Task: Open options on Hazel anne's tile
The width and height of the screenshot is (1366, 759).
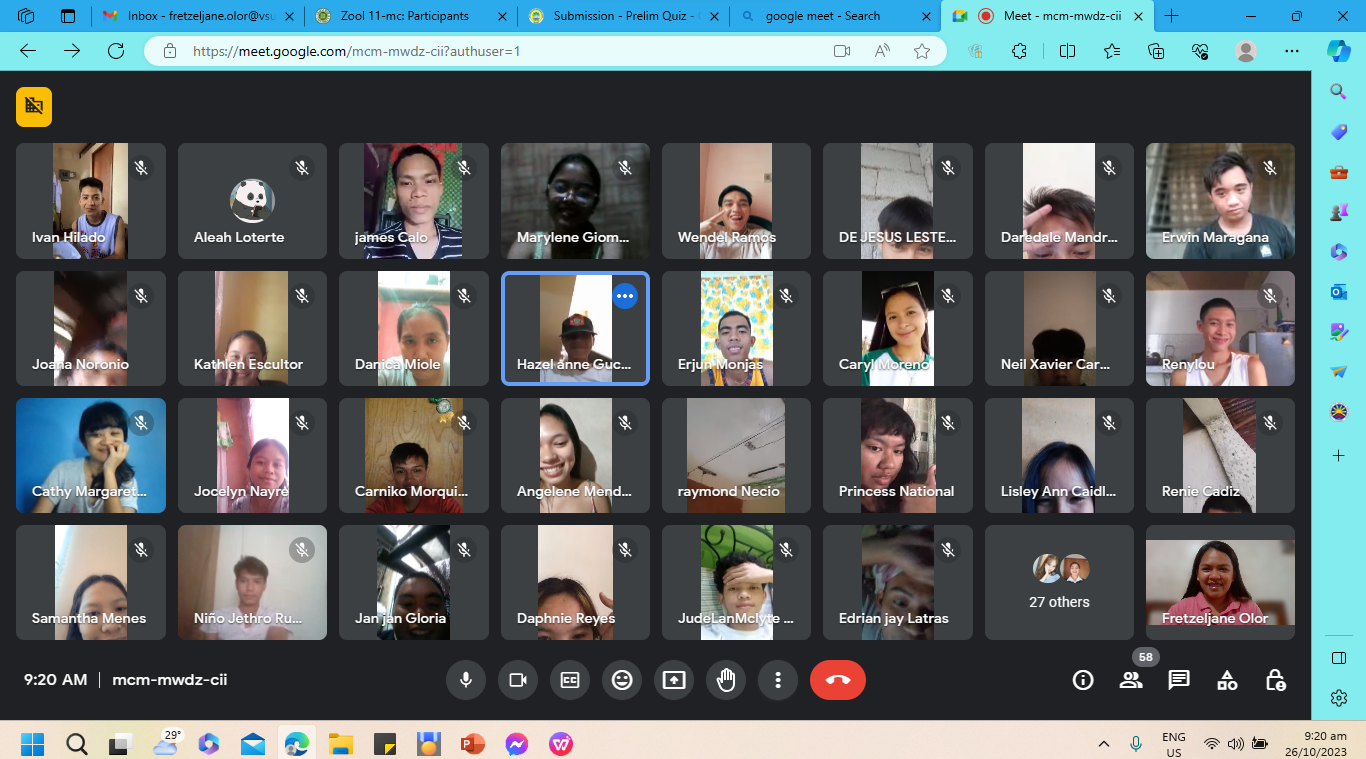Action: click(625, 296)
